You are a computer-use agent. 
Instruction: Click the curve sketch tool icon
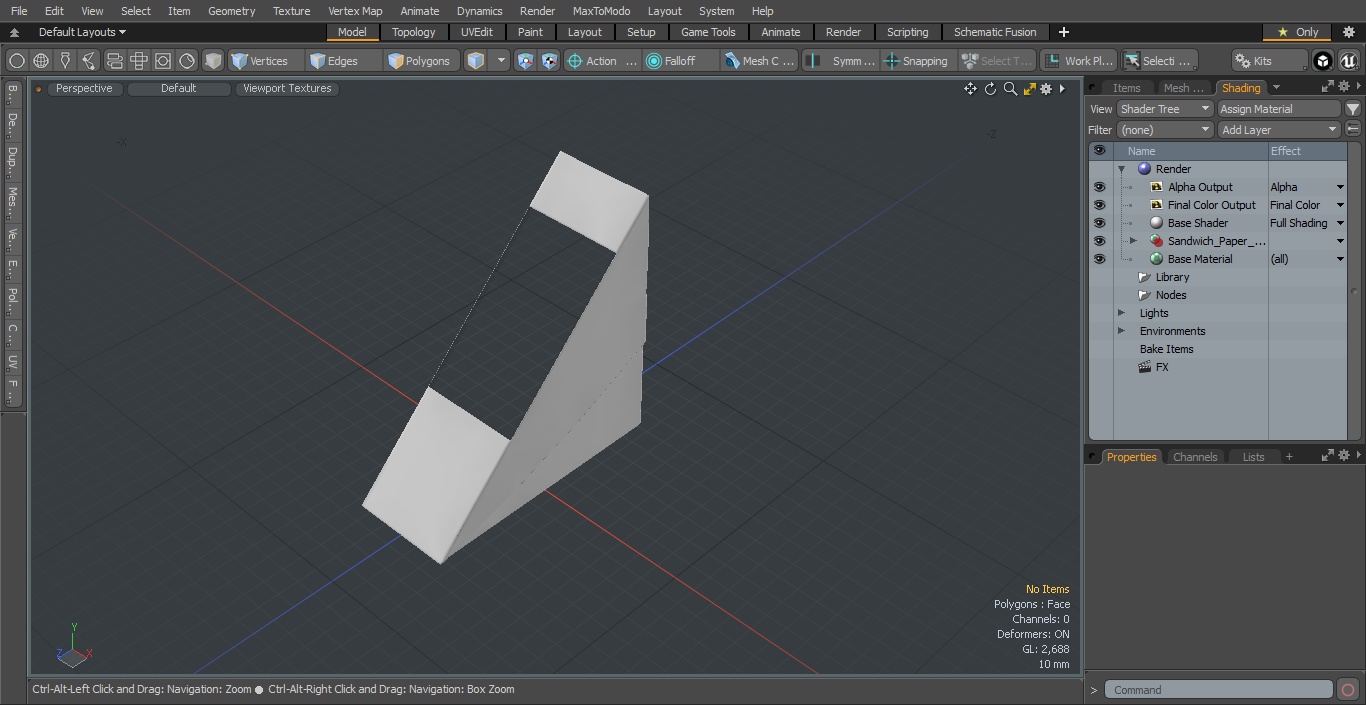(89, 61)
